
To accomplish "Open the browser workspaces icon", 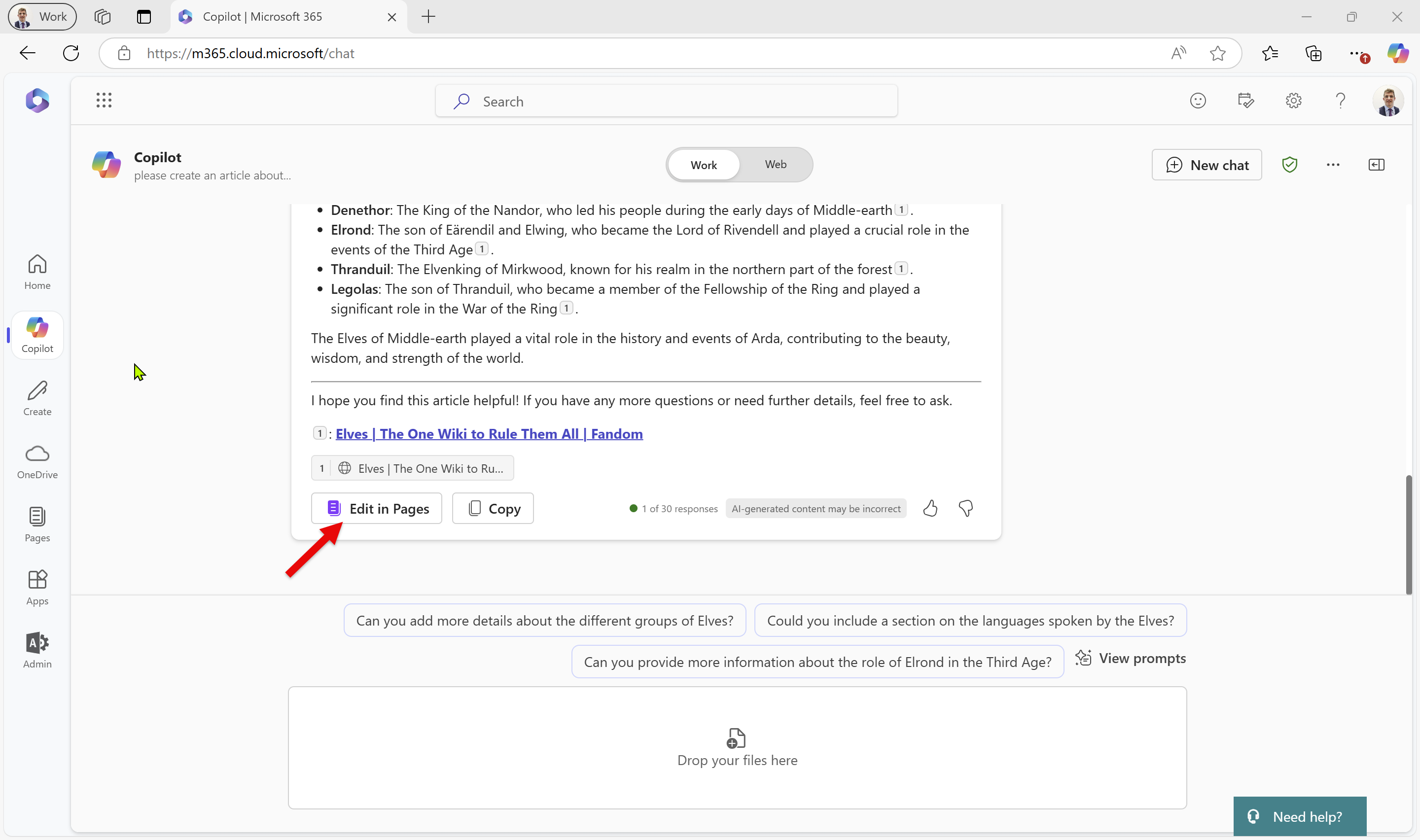I will coord(103,16).
